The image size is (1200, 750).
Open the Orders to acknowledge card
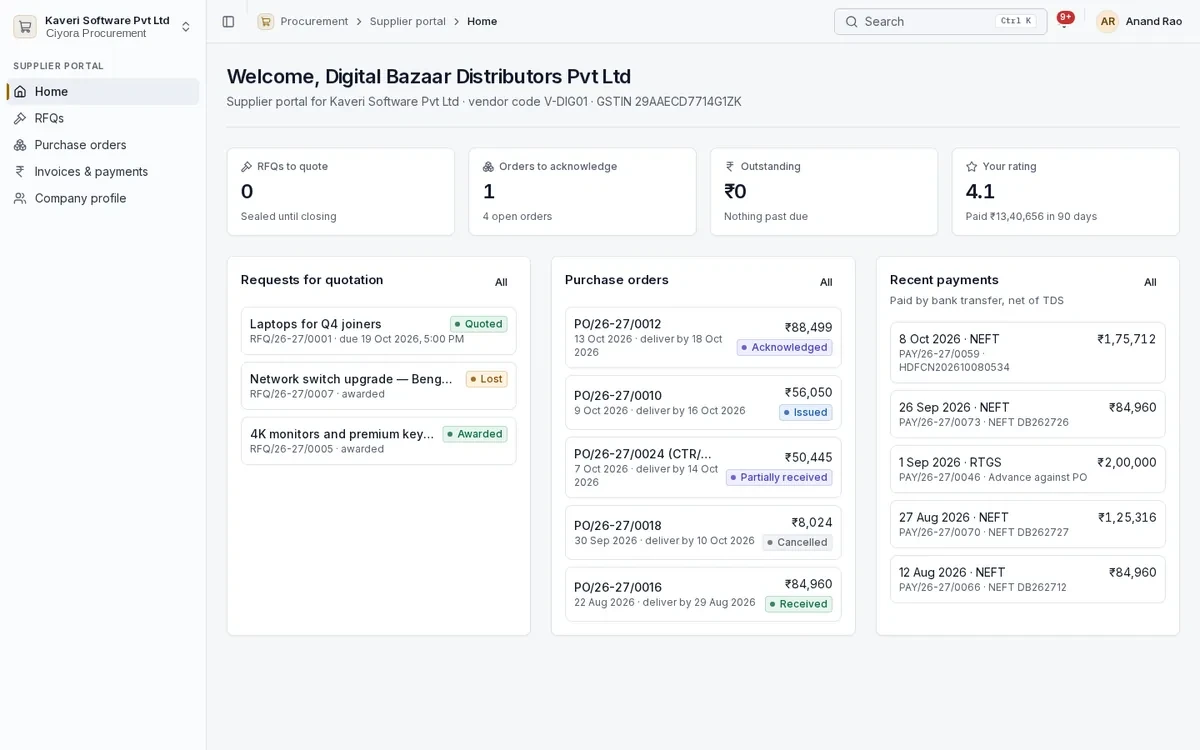[582, 192]
